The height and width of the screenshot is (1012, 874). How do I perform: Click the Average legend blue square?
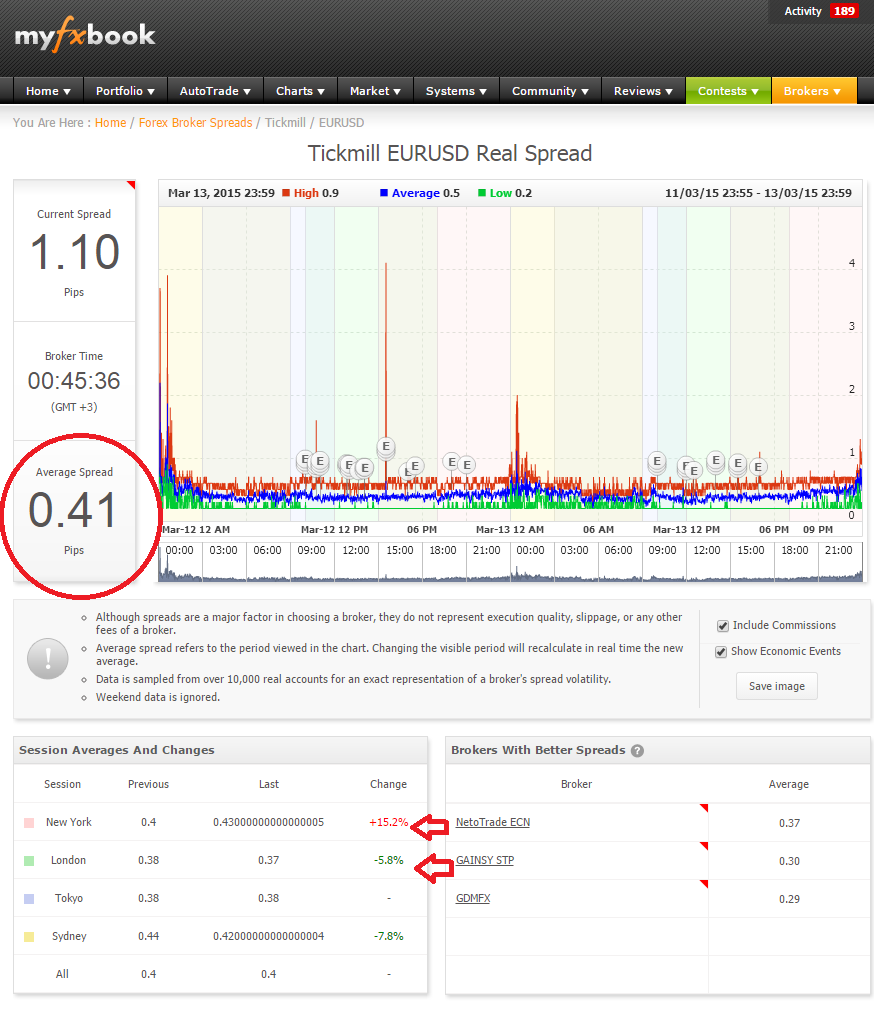point(383,193)
